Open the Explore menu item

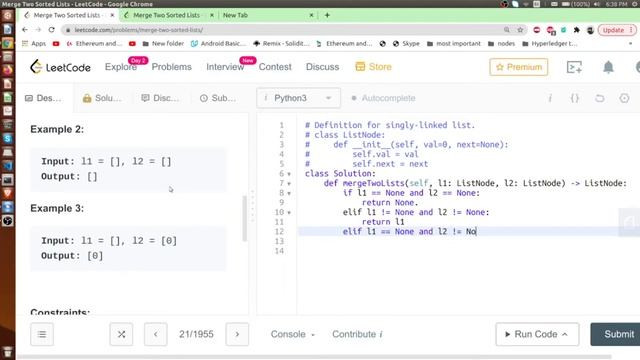pos(121,67)
